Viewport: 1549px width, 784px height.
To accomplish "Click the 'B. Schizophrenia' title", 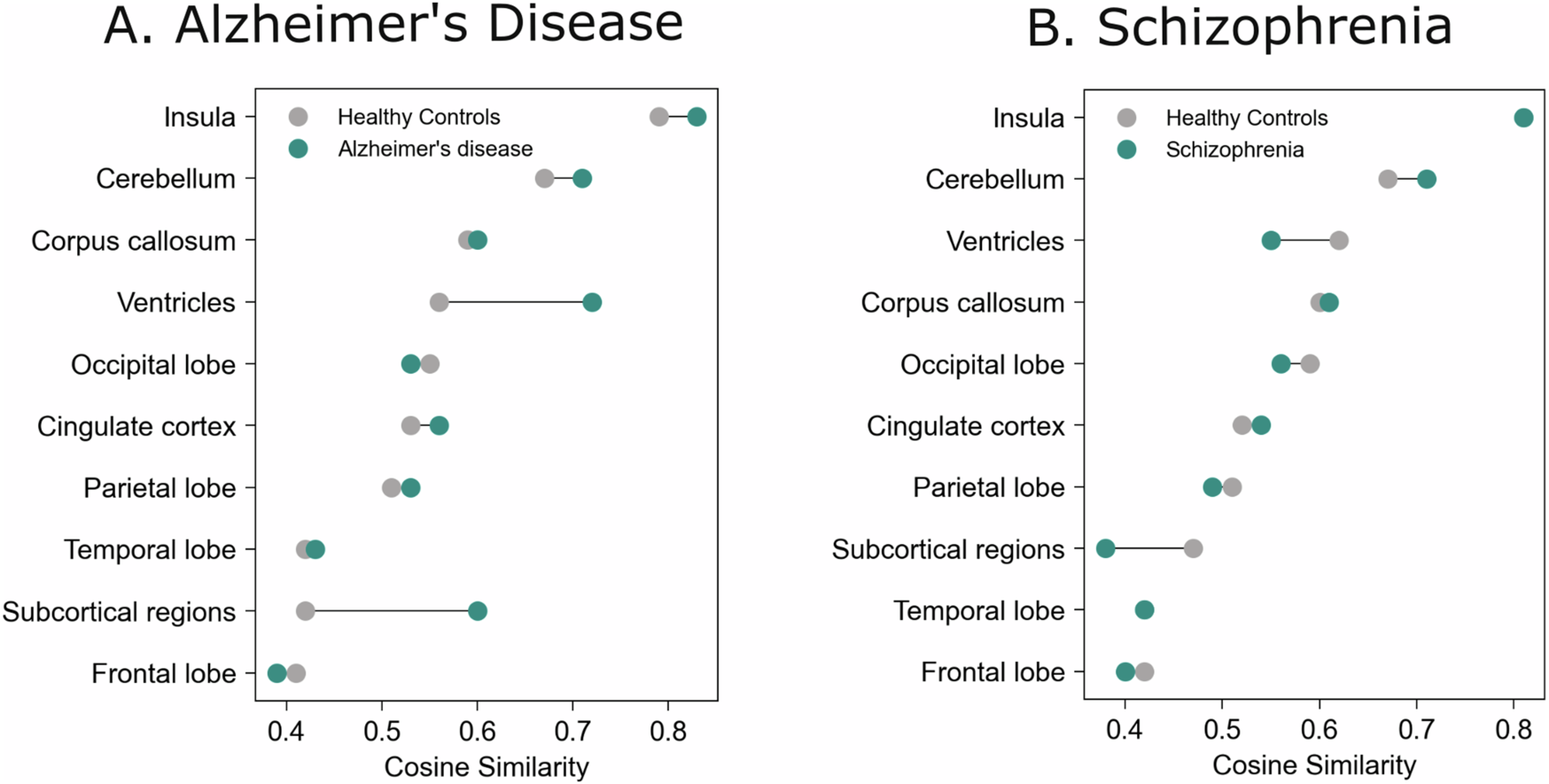I will pos(1239,27).
